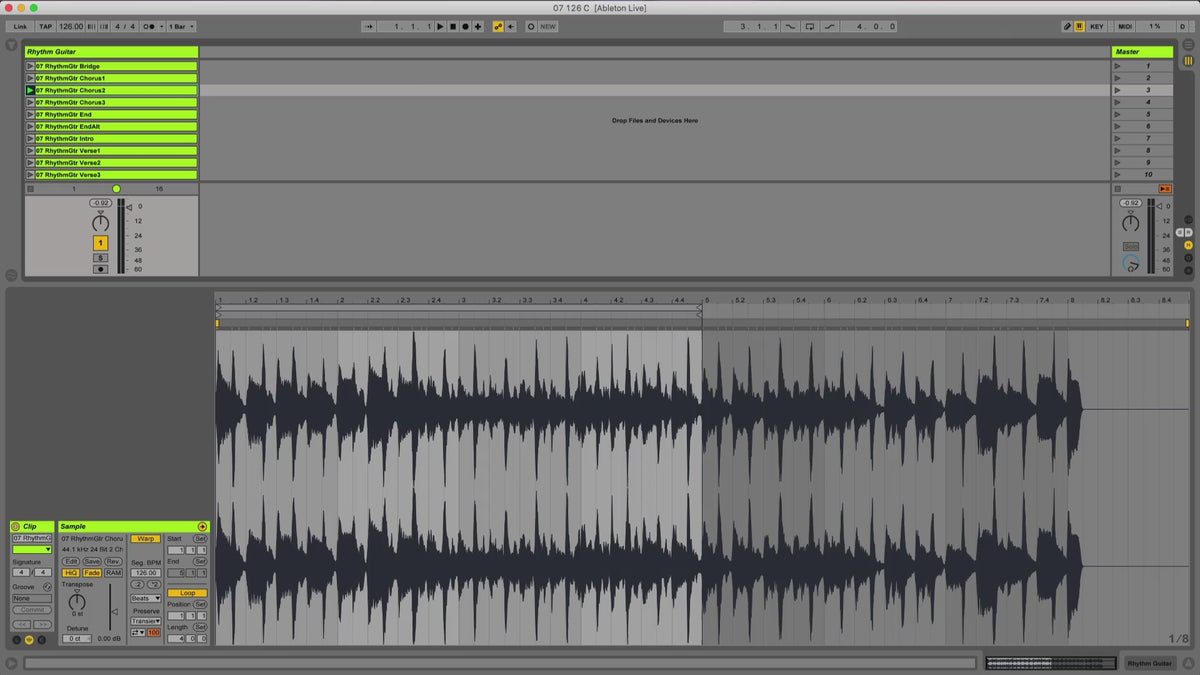
Task: Open the clip color chooser dropdown
Action: (x=32, y=549)
